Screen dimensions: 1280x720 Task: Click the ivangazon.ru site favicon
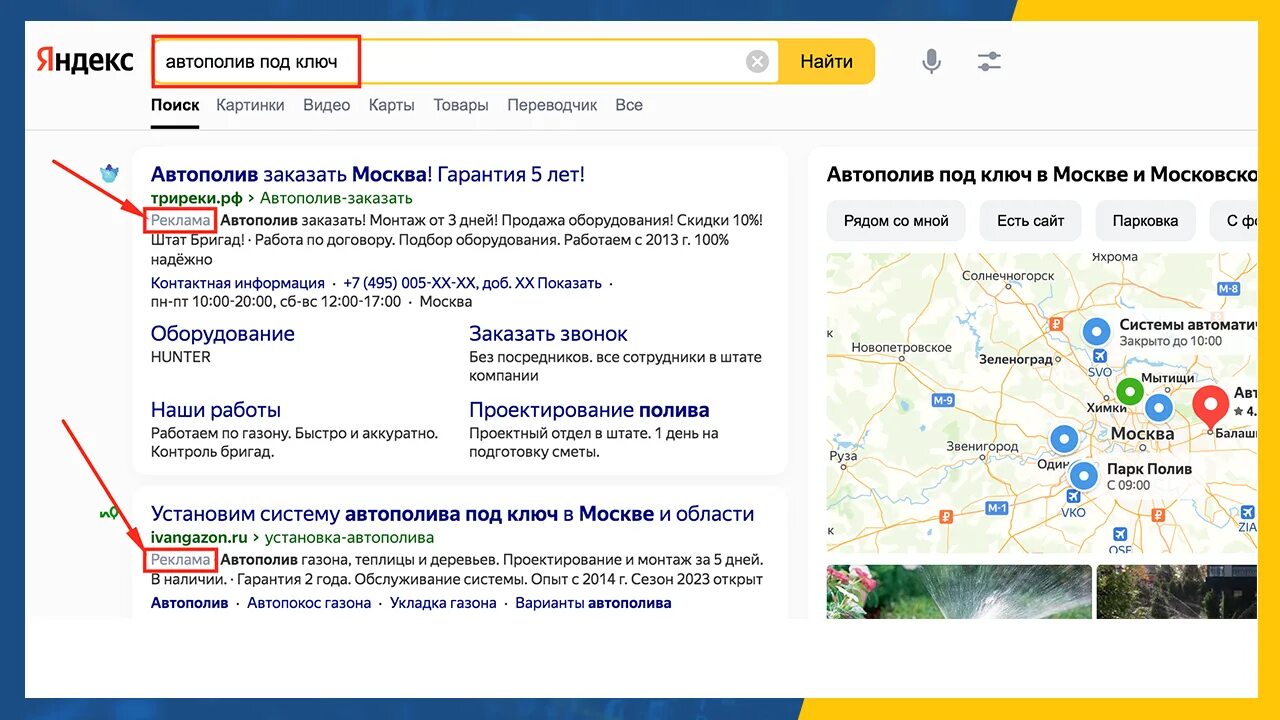(109, 513)
